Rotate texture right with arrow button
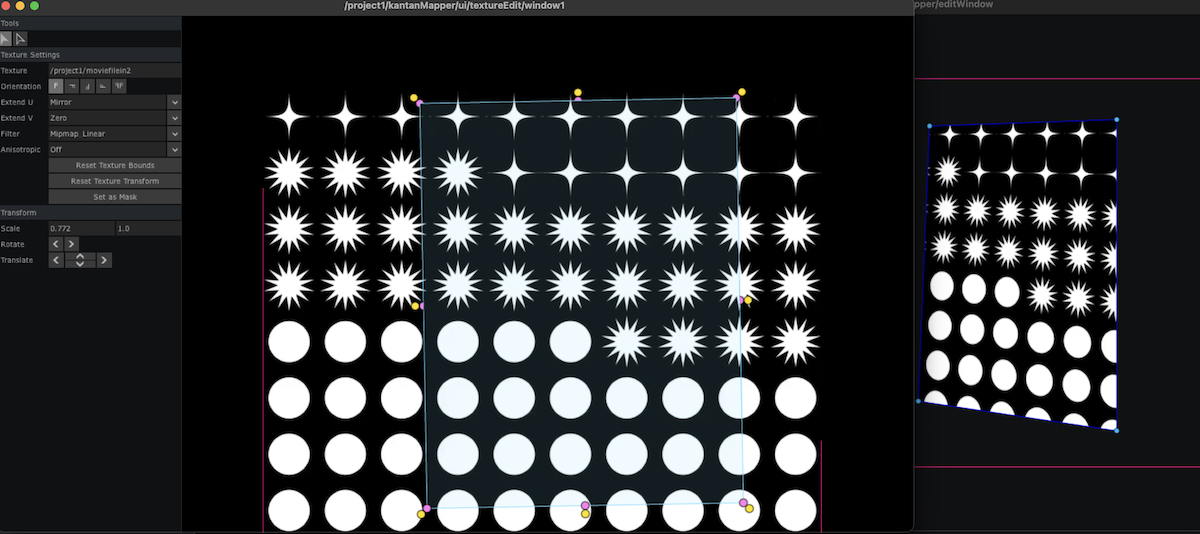 [72, 244]
